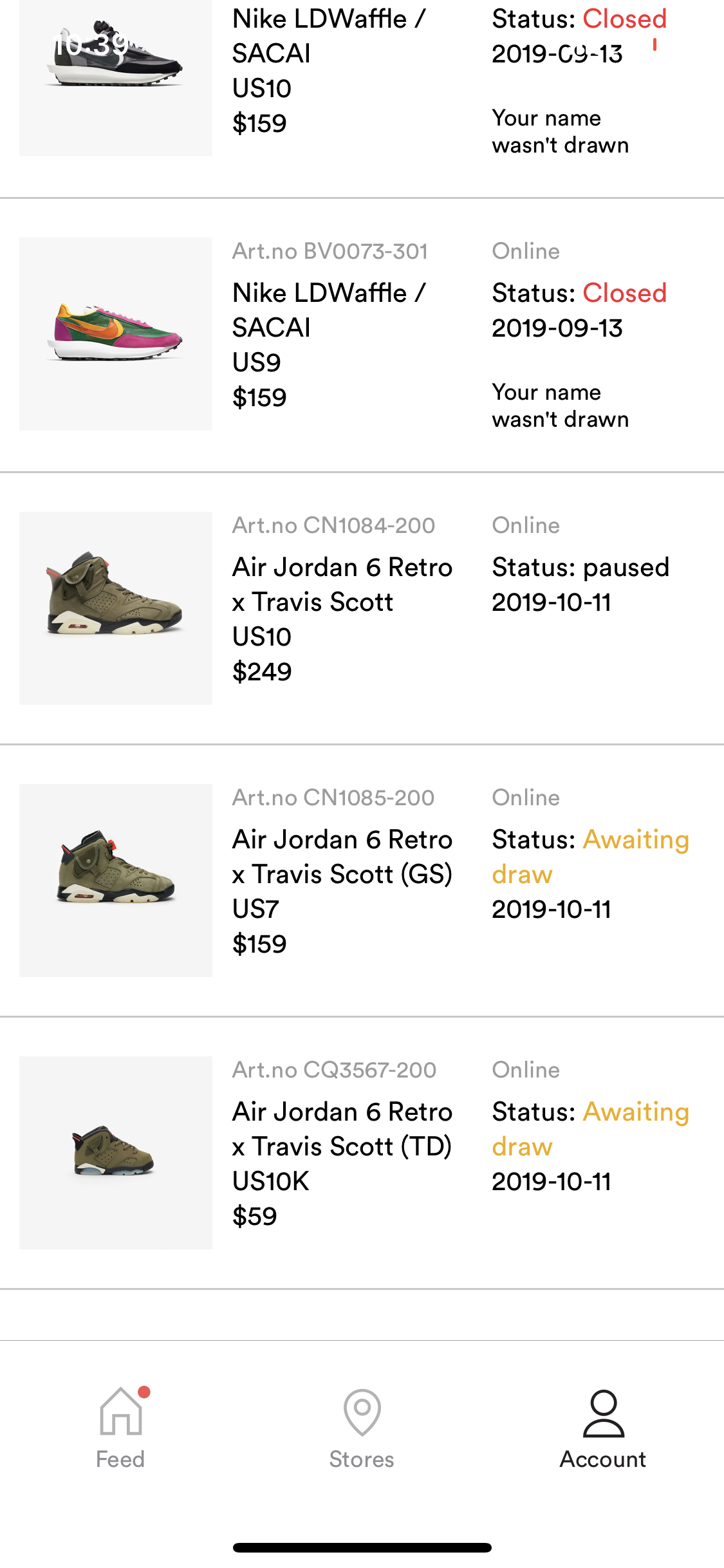Open the Air Jordan 6 (GS) shoe image
Image resolution: width=724 pixels, height=1568 pixels.
pyautogui.click(x=116, y=880)
